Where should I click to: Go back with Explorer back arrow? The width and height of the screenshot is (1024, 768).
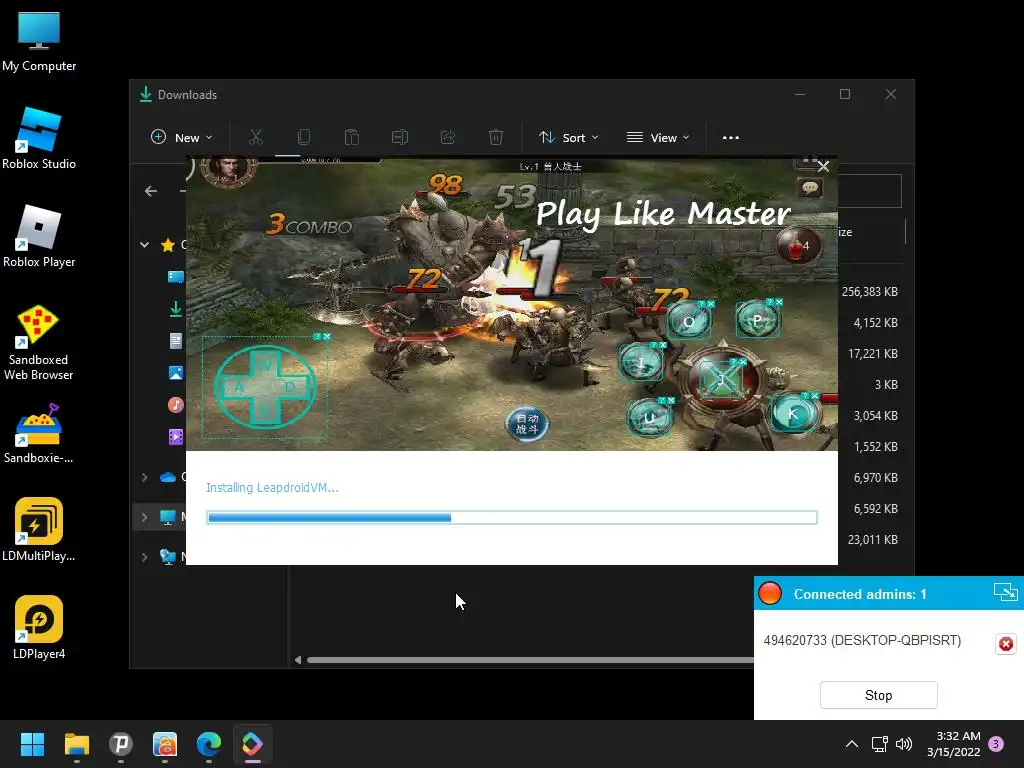(x=151, y=191)
